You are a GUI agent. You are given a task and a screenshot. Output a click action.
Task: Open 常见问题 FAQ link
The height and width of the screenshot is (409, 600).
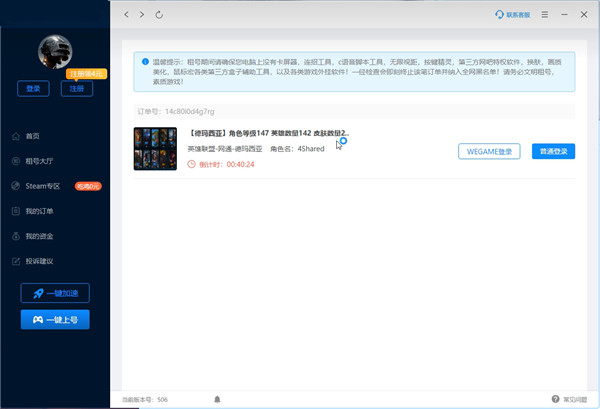[x=575, y=399]
